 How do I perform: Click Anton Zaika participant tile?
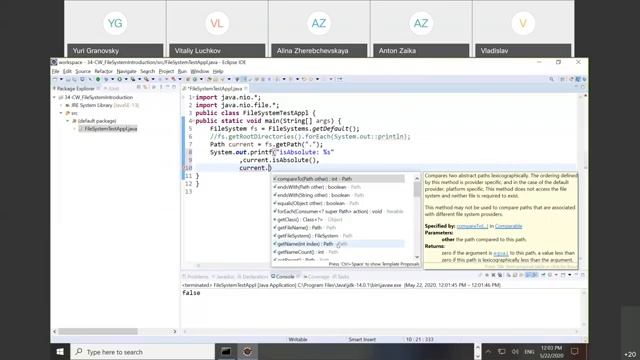tap(421, 29)
